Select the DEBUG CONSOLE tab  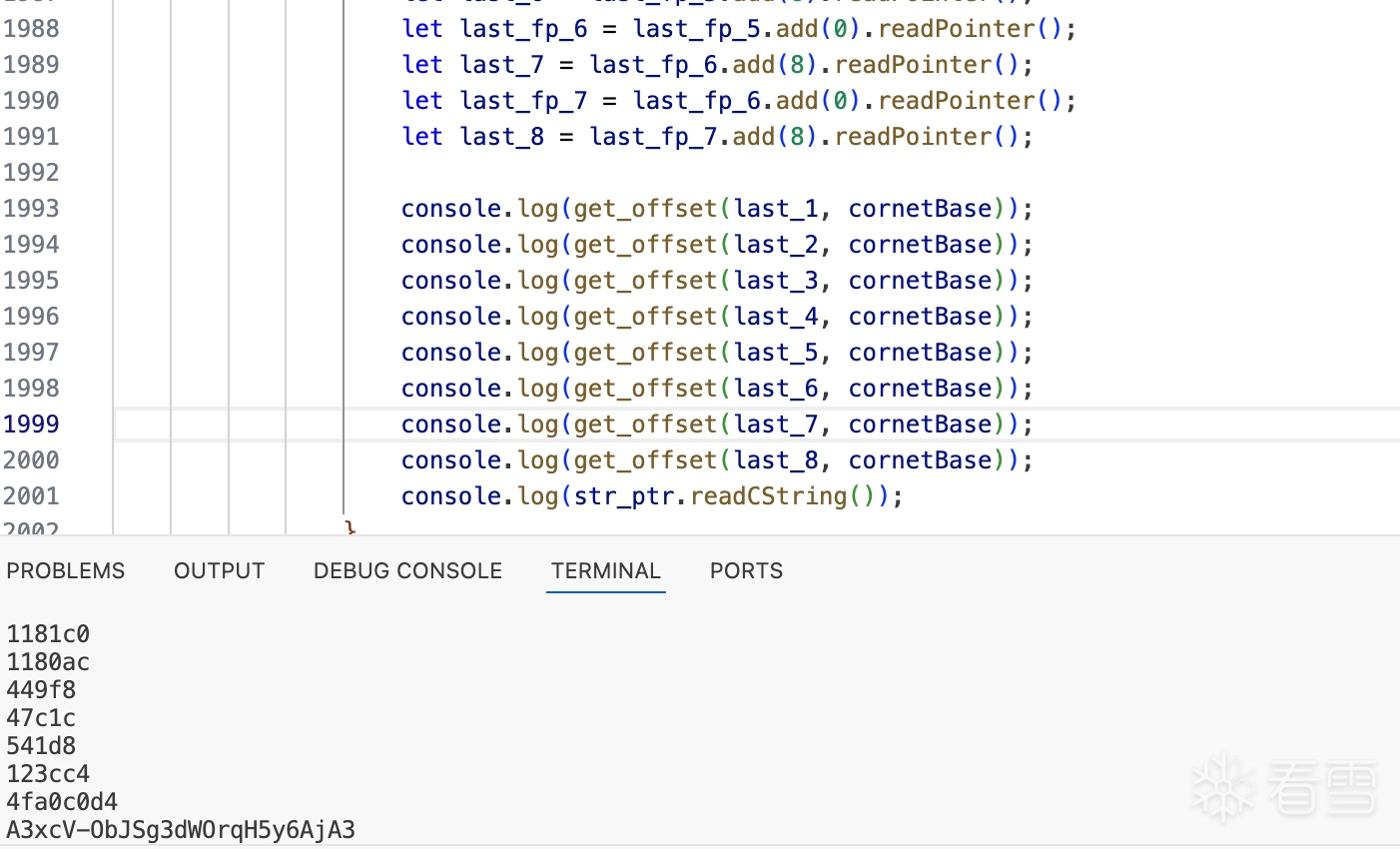(x=407, y=570)
